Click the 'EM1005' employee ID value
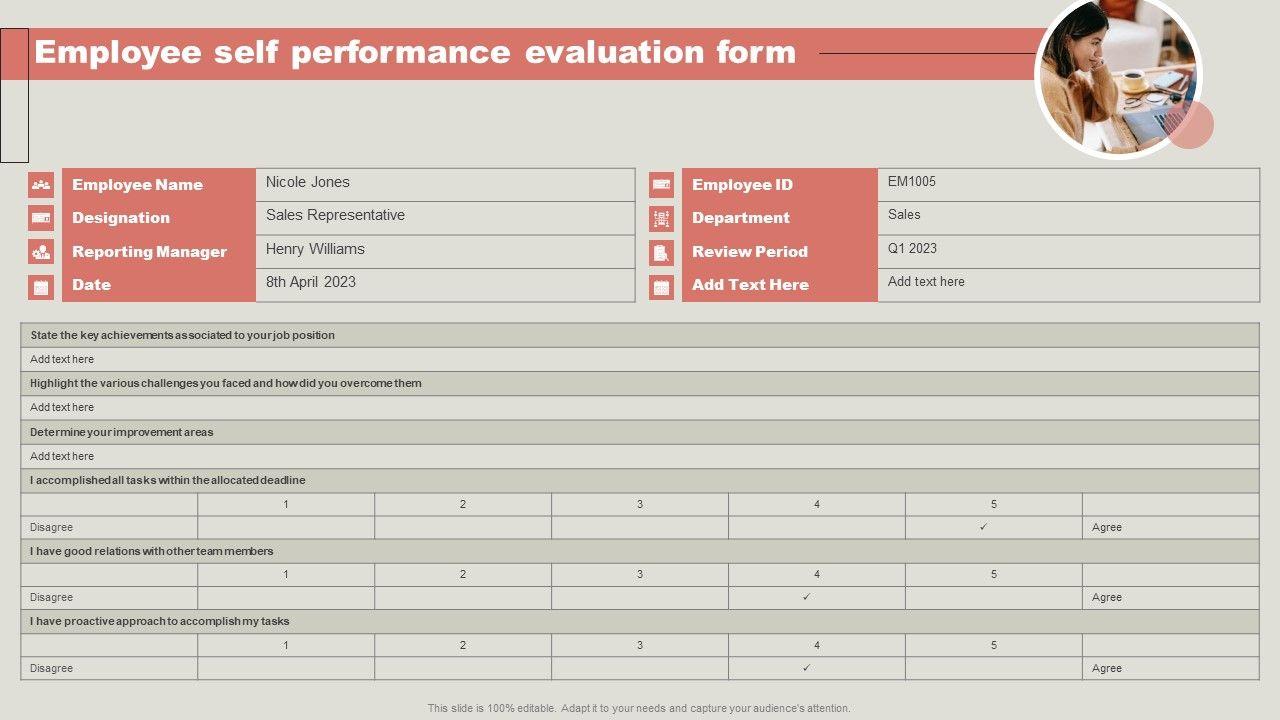The image size is (1280, 720). click(x=912, y=182)
